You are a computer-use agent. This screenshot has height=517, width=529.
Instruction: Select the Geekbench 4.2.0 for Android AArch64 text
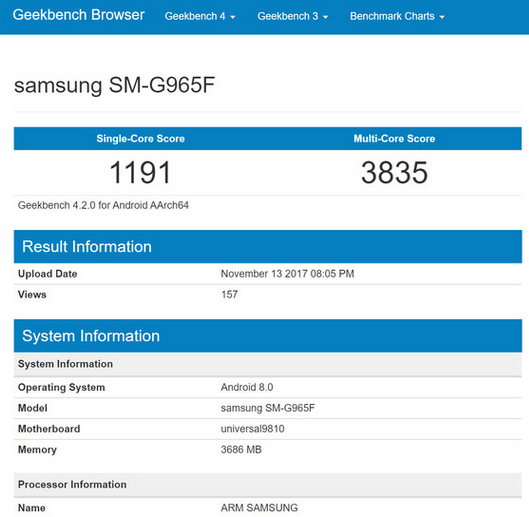click(x=103, y=205)
